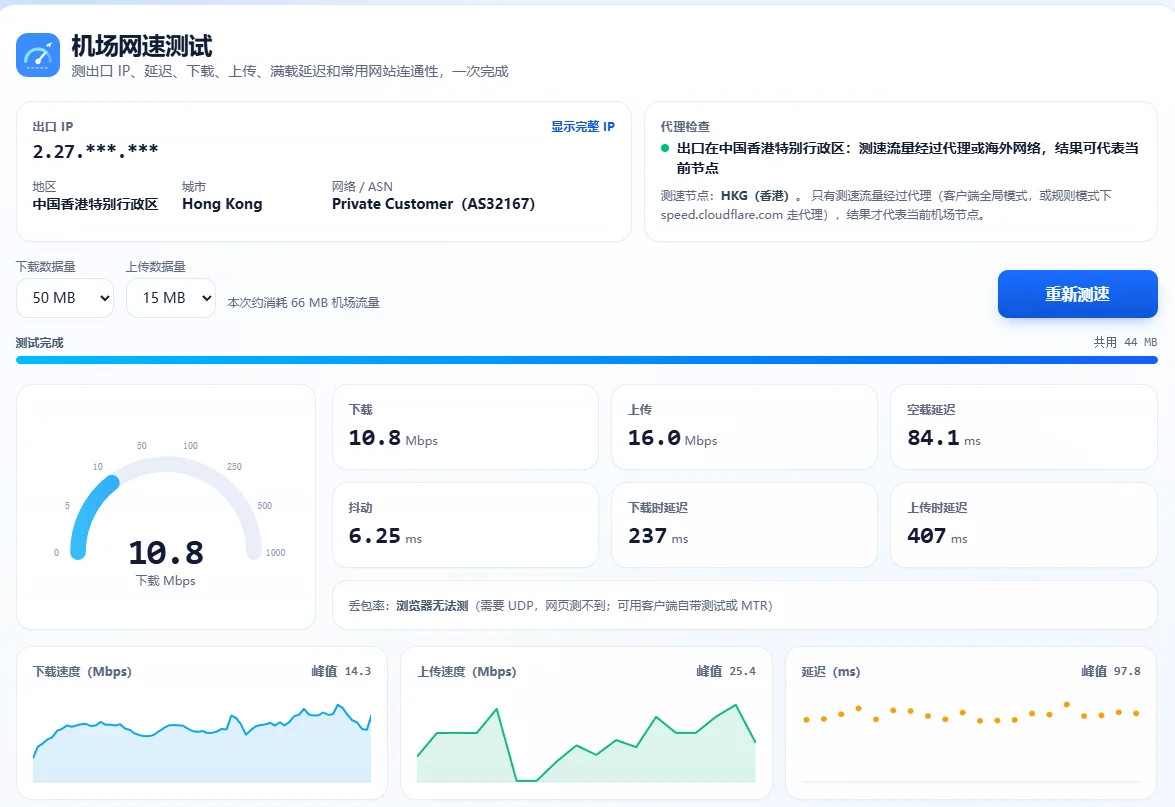Click the 共用 44 MB usage text
The height and width of the screenshot is (807, 1175).
[1126, 342]
